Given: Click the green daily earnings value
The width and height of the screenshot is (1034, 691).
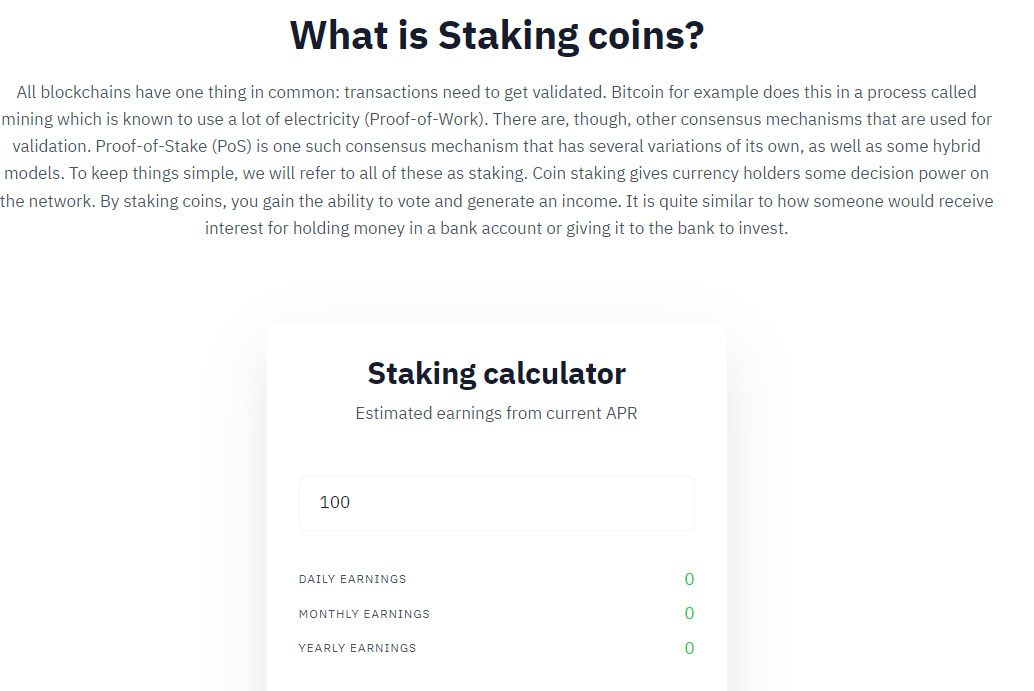Looking at the screenshot, I should (689, 579).
